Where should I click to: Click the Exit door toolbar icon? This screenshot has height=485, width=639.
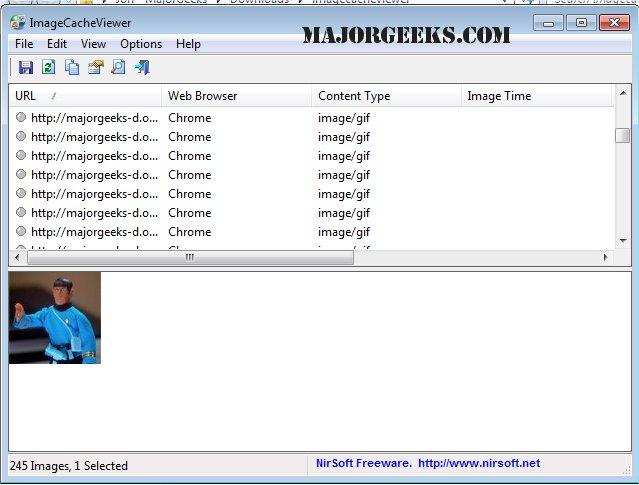[x=142, y=67]
